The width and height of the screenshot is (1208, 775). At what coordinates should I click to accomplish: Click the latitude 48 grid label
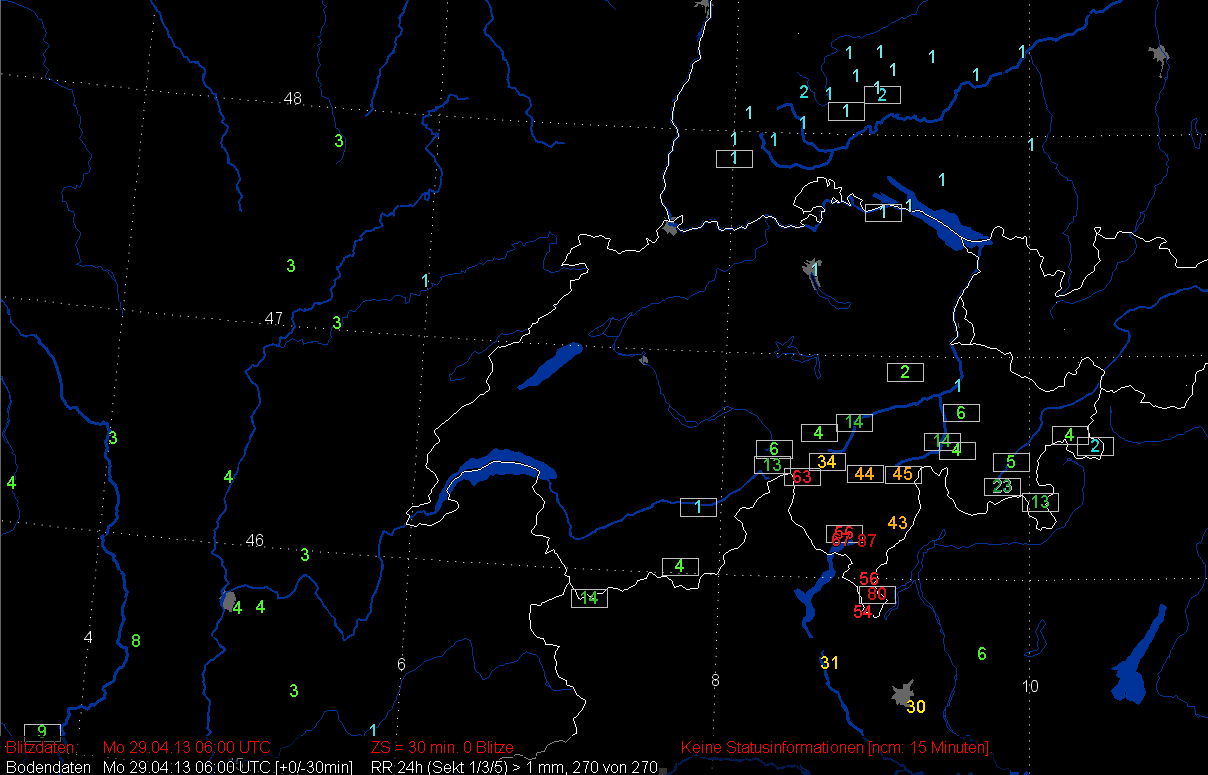292,99
